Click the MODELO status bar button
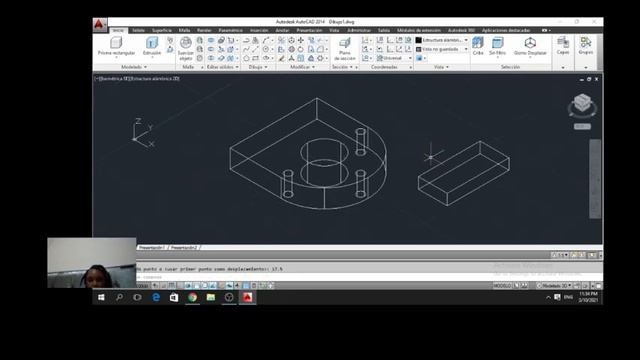This screenshot has height=360, width=640. (x=502, y=286)
